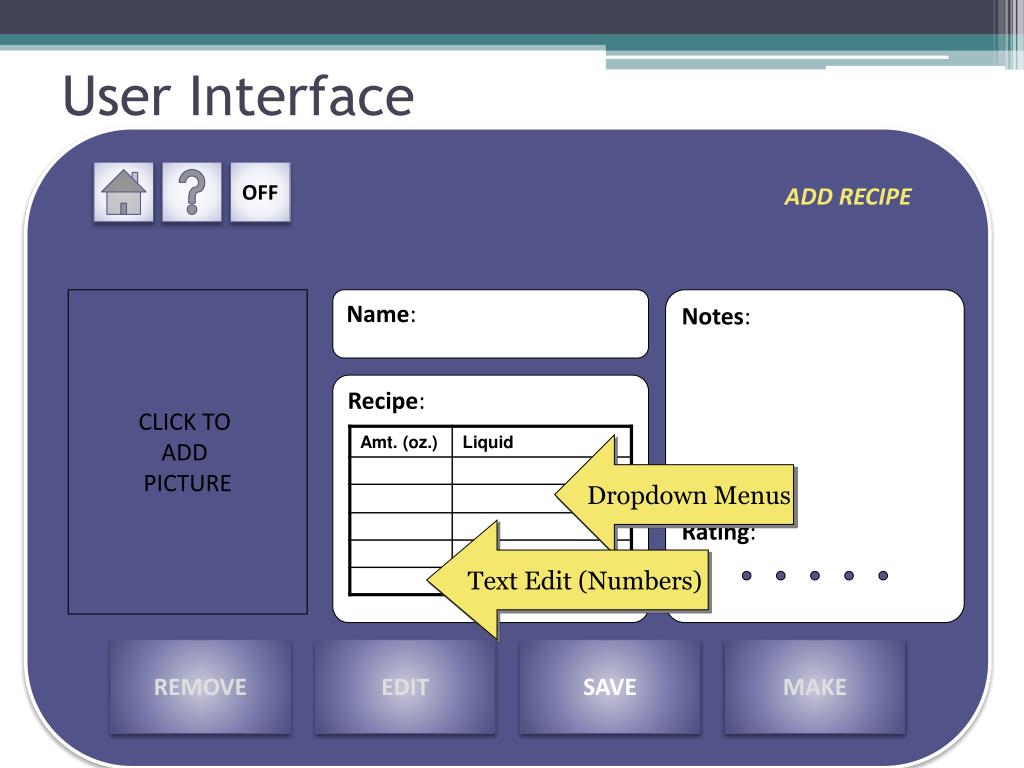Set rating to three dots
This screenshot has width=1024, height=768.
814,575
